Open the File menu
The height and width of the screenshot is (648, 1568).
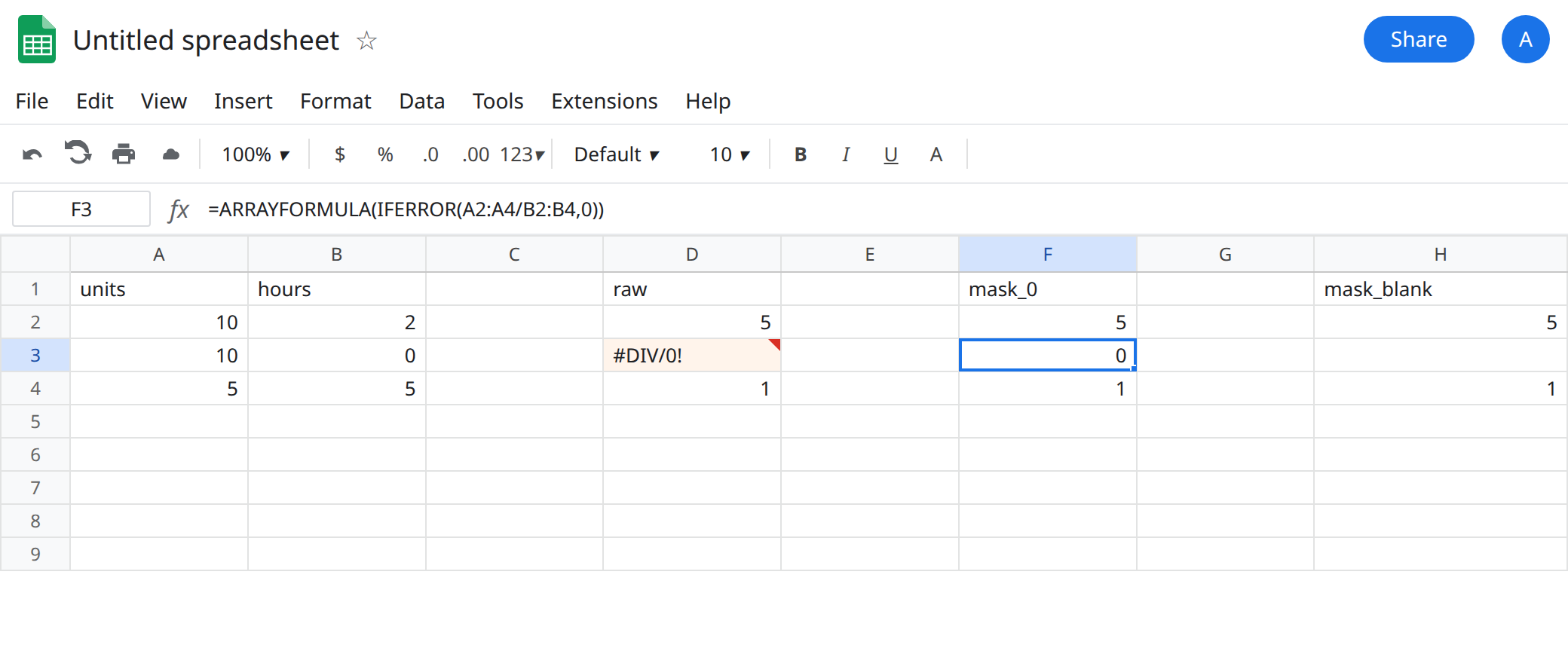tap(32, 101)
